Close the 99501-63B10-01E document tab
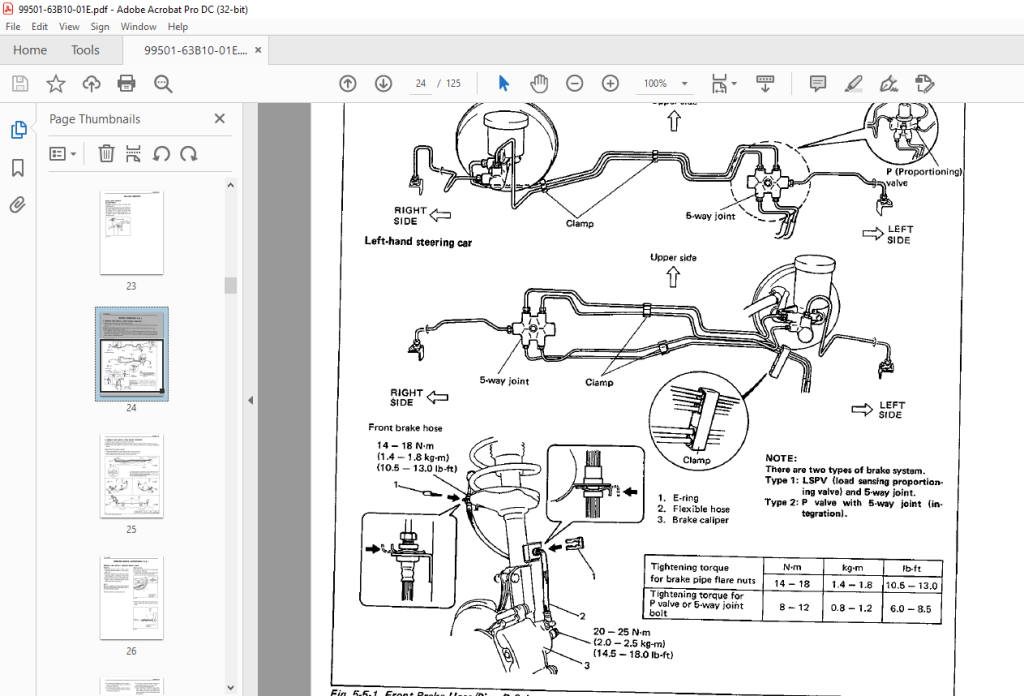The height and width of the screenshot is (696, 1024). point(258,50)
